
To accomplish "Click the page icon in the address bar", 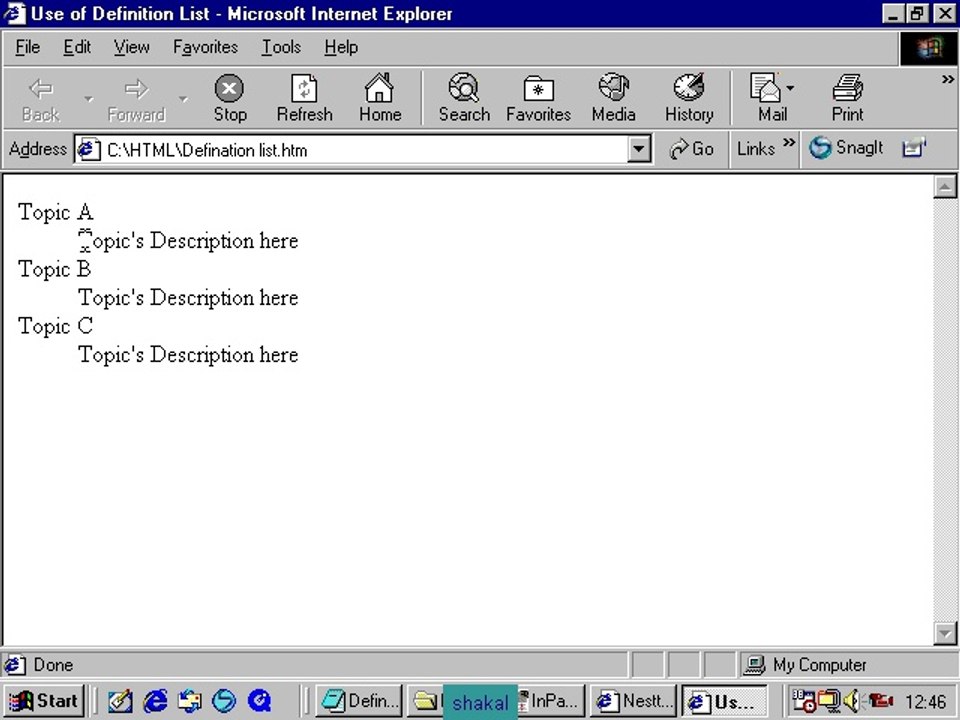I will coord(89,149).
